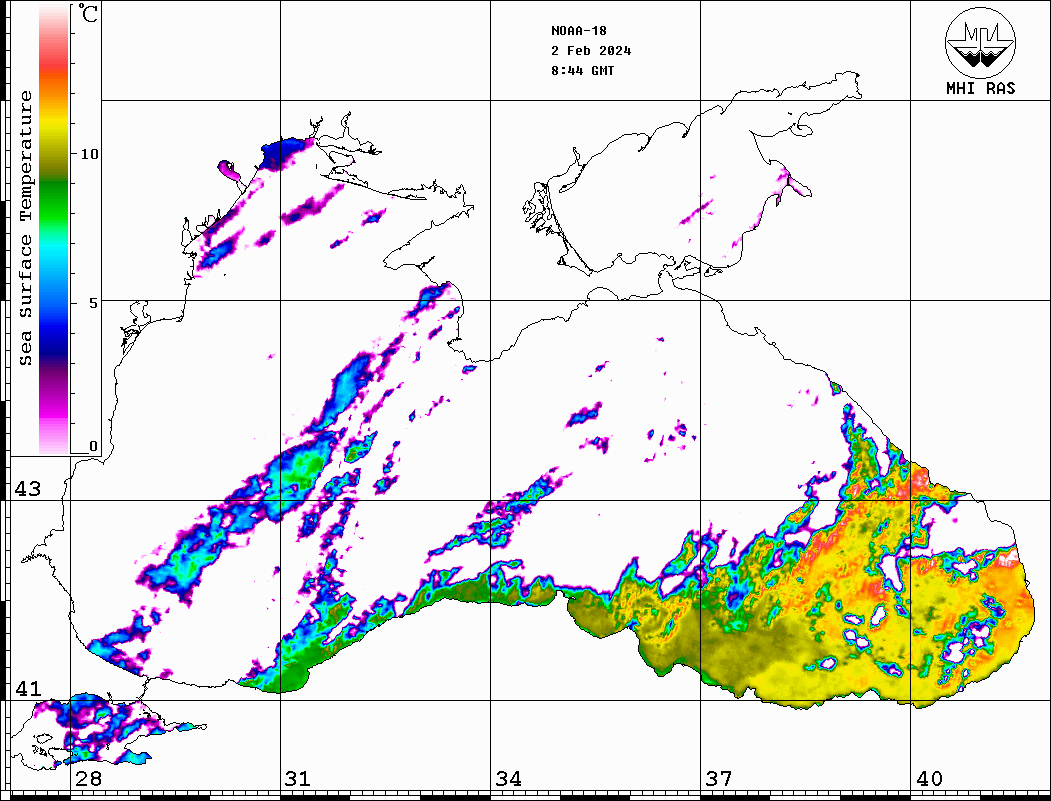This screenshot has width=1051, height=801.
Task: Click the "8:44 GMT" timestamp
Action: pos(583,71)
